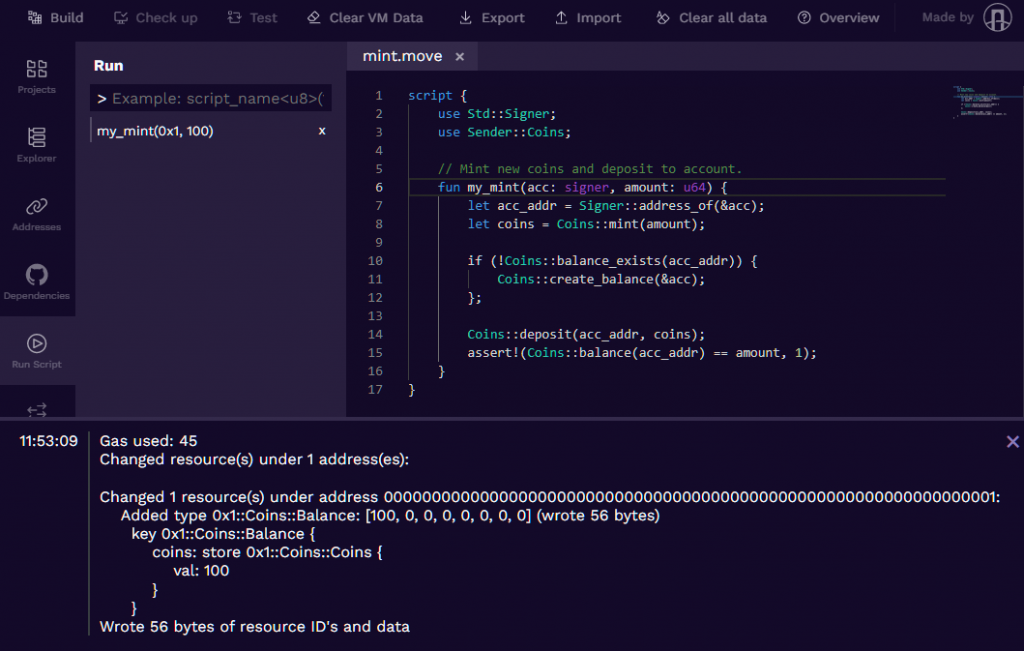Open the Dependencies GitHub panel

(x=37, y=282)
